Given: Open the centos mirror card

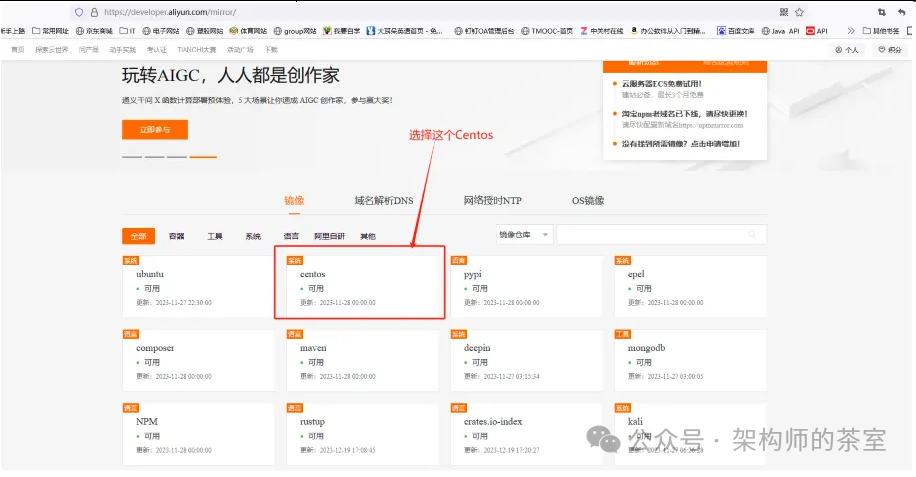Looking at the screenshot, I should (x=362, y=287).
